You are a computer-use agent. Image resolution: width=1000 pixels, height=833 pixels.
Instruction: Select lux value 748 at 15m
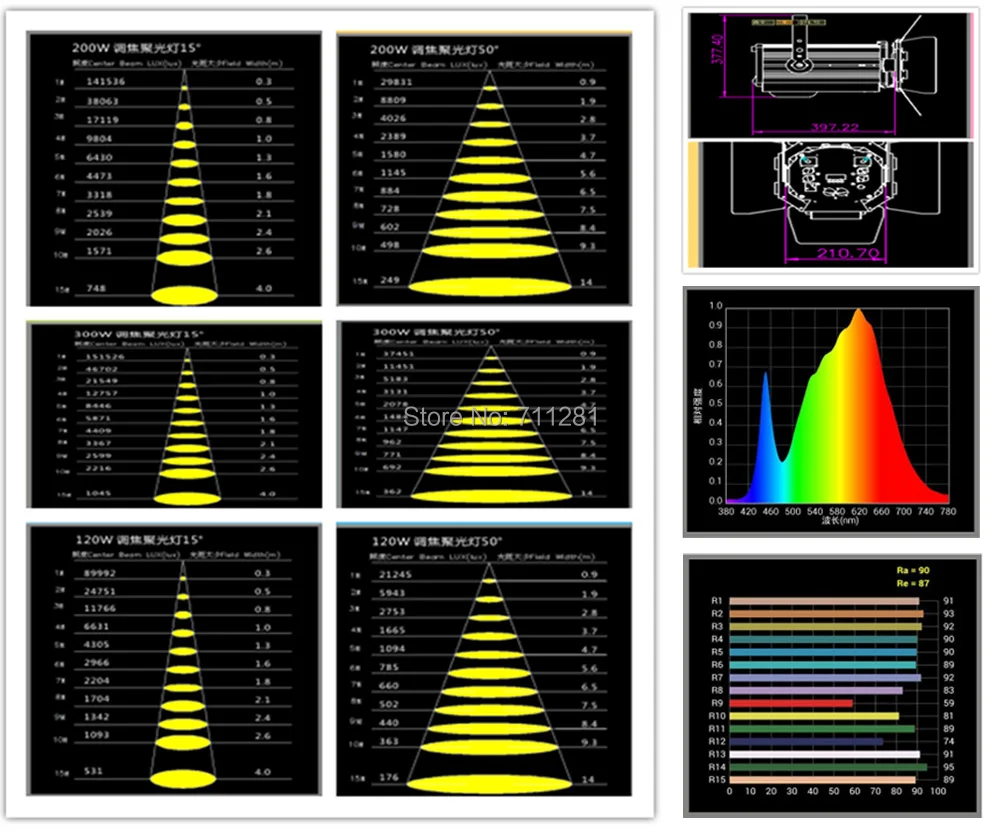(x=96, y=288)
